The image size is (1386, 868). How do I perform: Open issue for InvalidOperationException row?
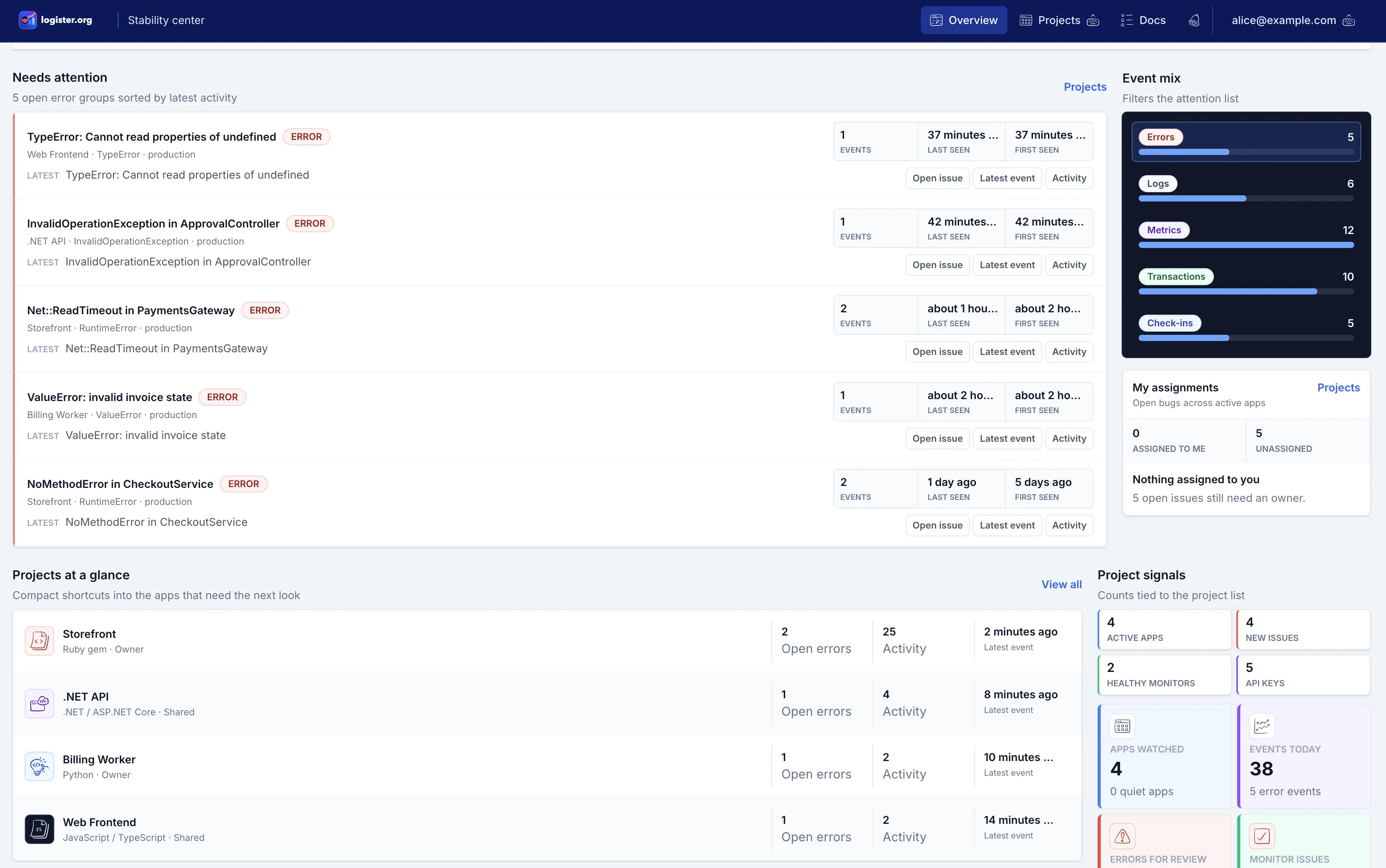coord(937,265)
